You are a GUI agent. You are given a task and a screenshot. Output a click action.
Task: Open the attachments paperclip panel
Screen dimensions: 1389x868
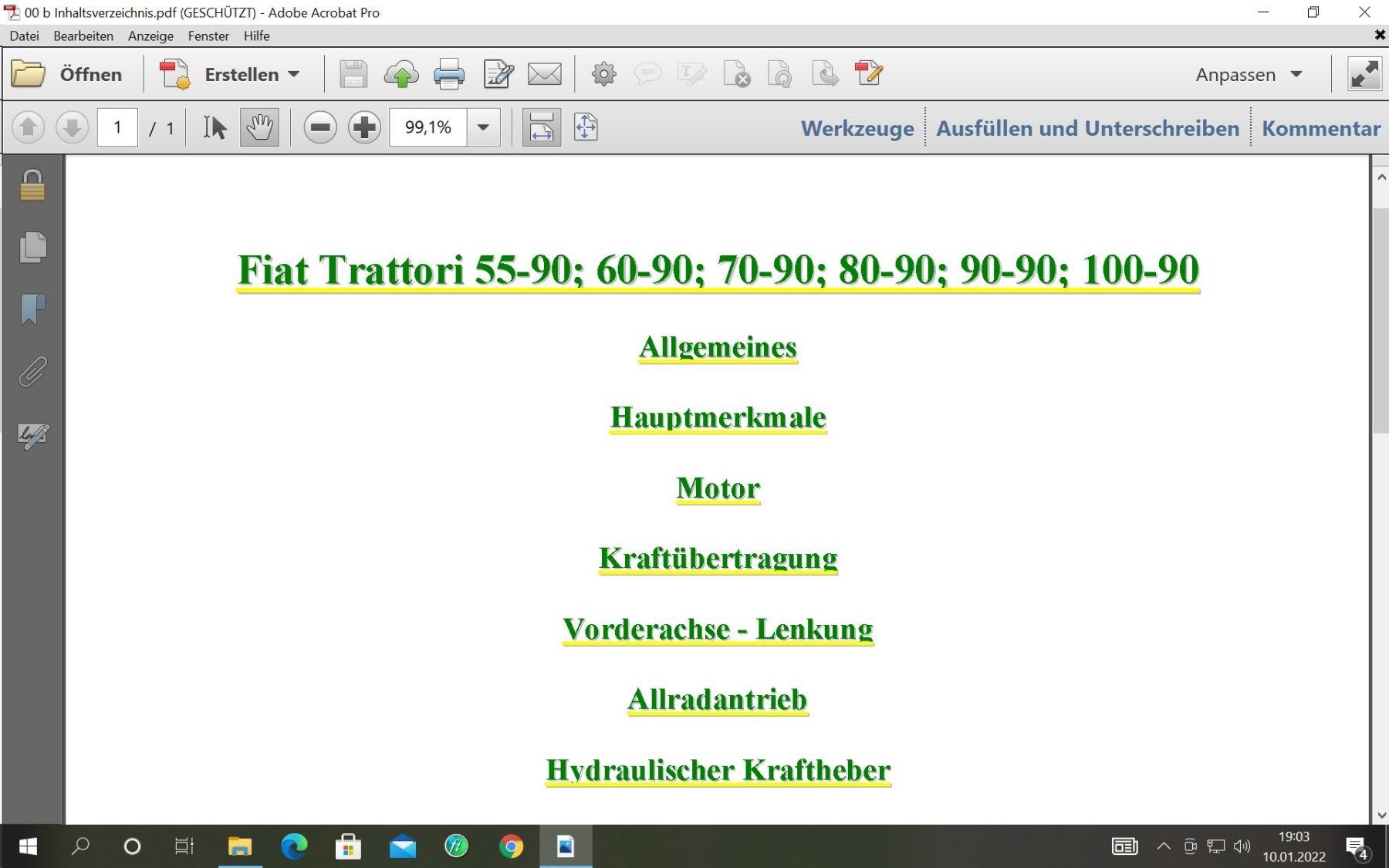pos(32,372)
